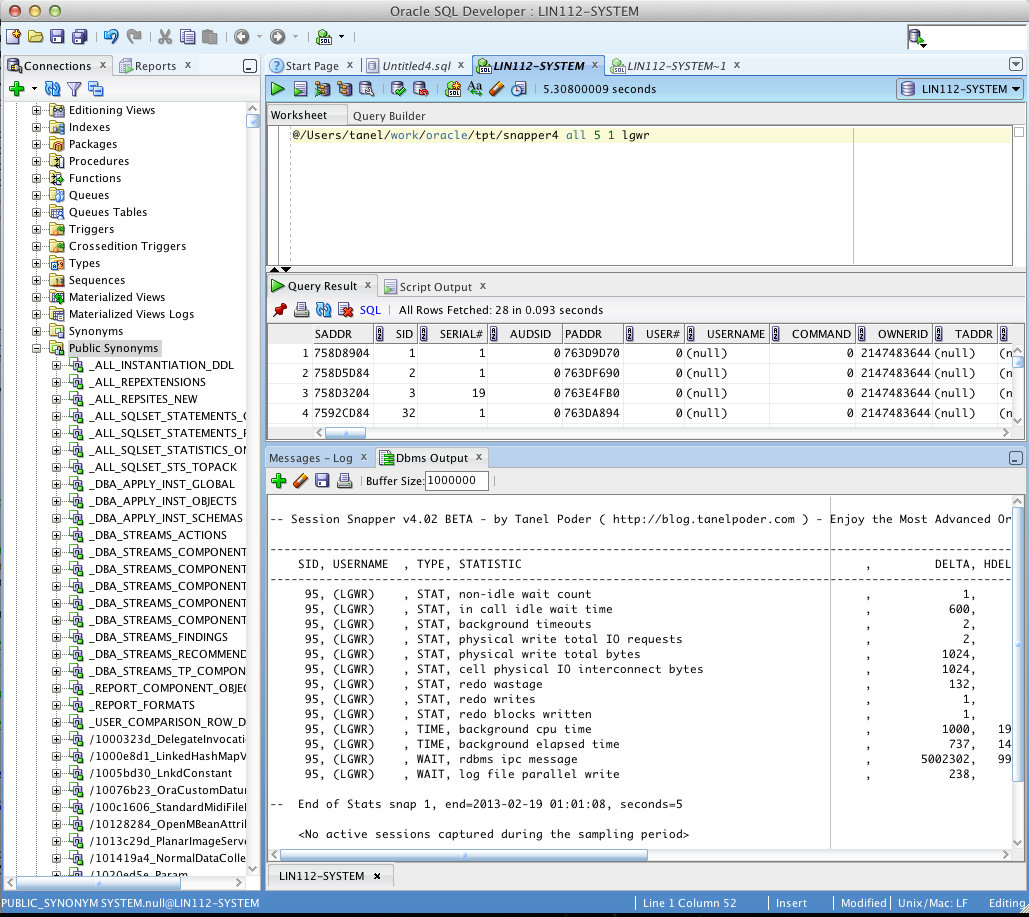Select the Sequences tree item
This screenshot has width=1029, height=917.
coord(96,280)
